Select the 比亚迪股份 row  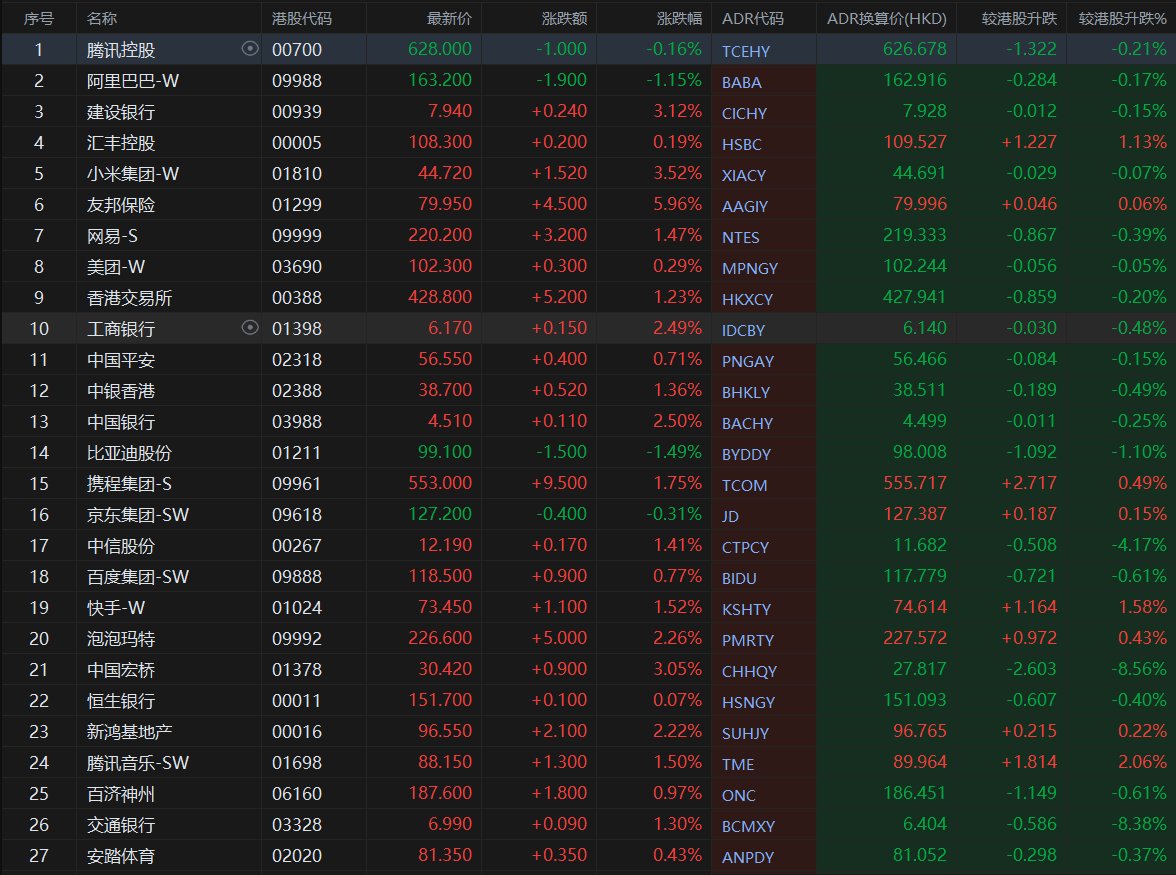tap(128, 453)
